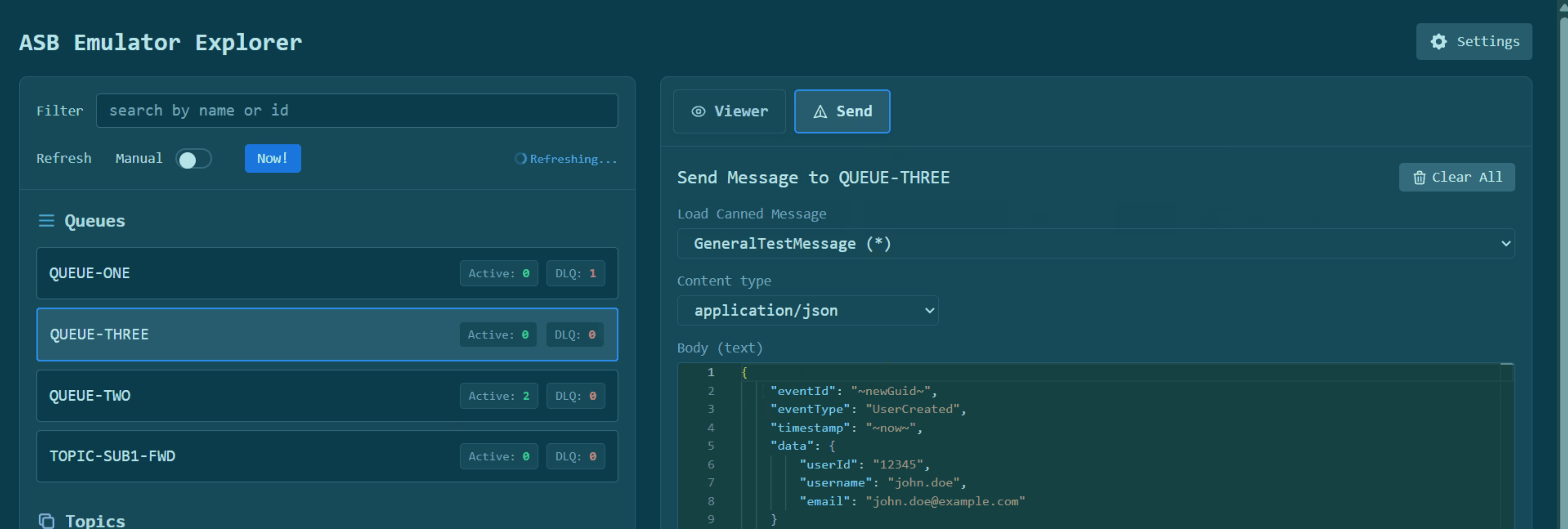Click the DLQ: 1 badge for QUEUE-ONE

pos(575,273)
